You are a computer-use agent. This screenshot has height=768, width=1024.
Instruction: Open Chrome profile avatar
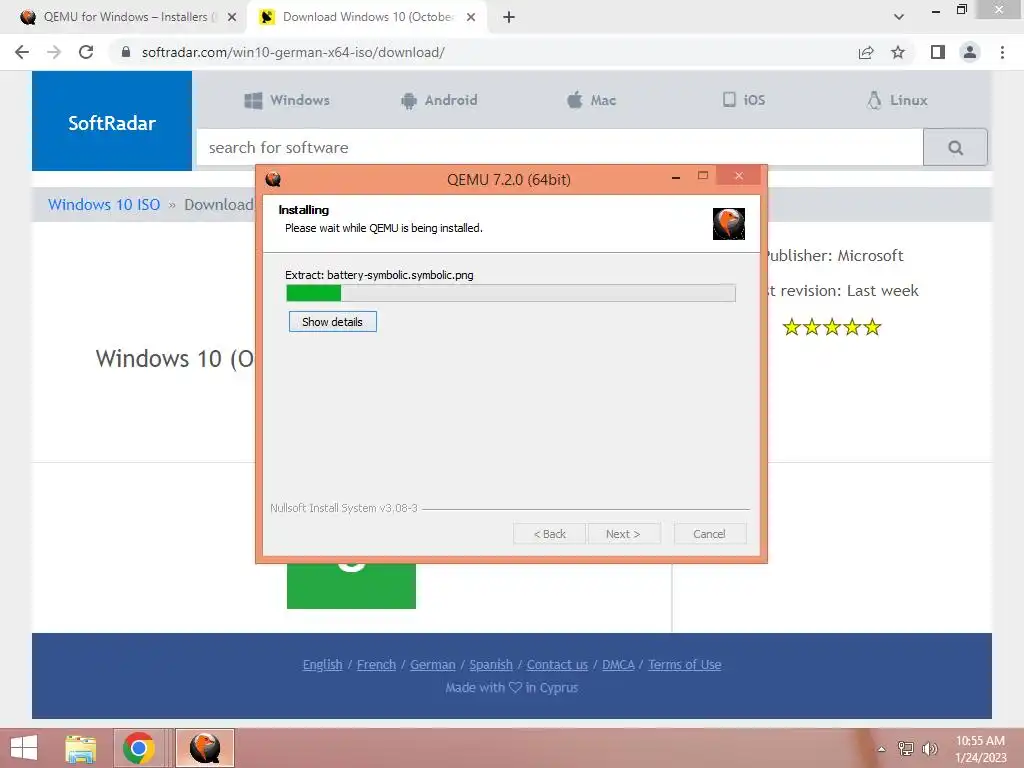970,52
